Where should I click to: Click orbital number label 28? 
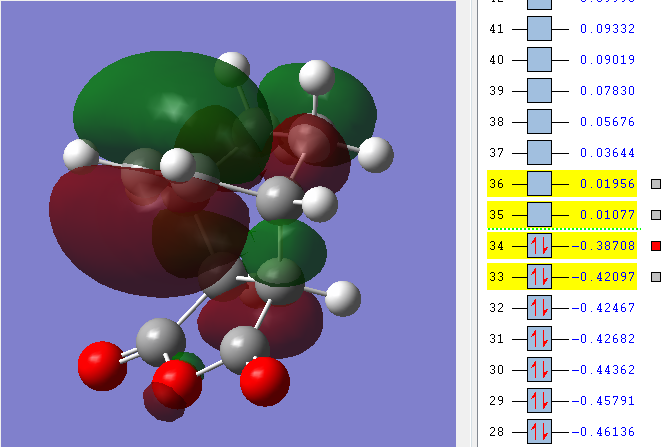(x=497, y=432)
